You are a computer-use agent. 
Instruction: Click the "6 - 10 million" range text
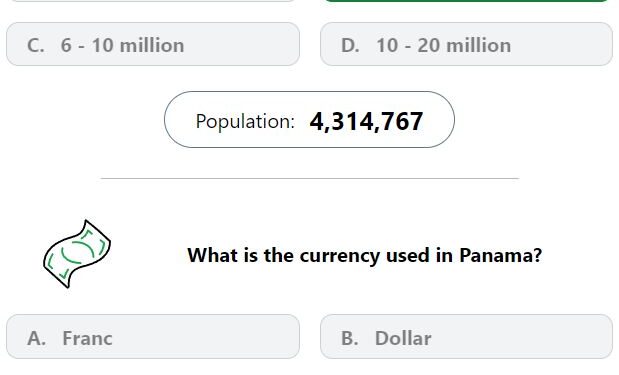click(x=122, y=45)
